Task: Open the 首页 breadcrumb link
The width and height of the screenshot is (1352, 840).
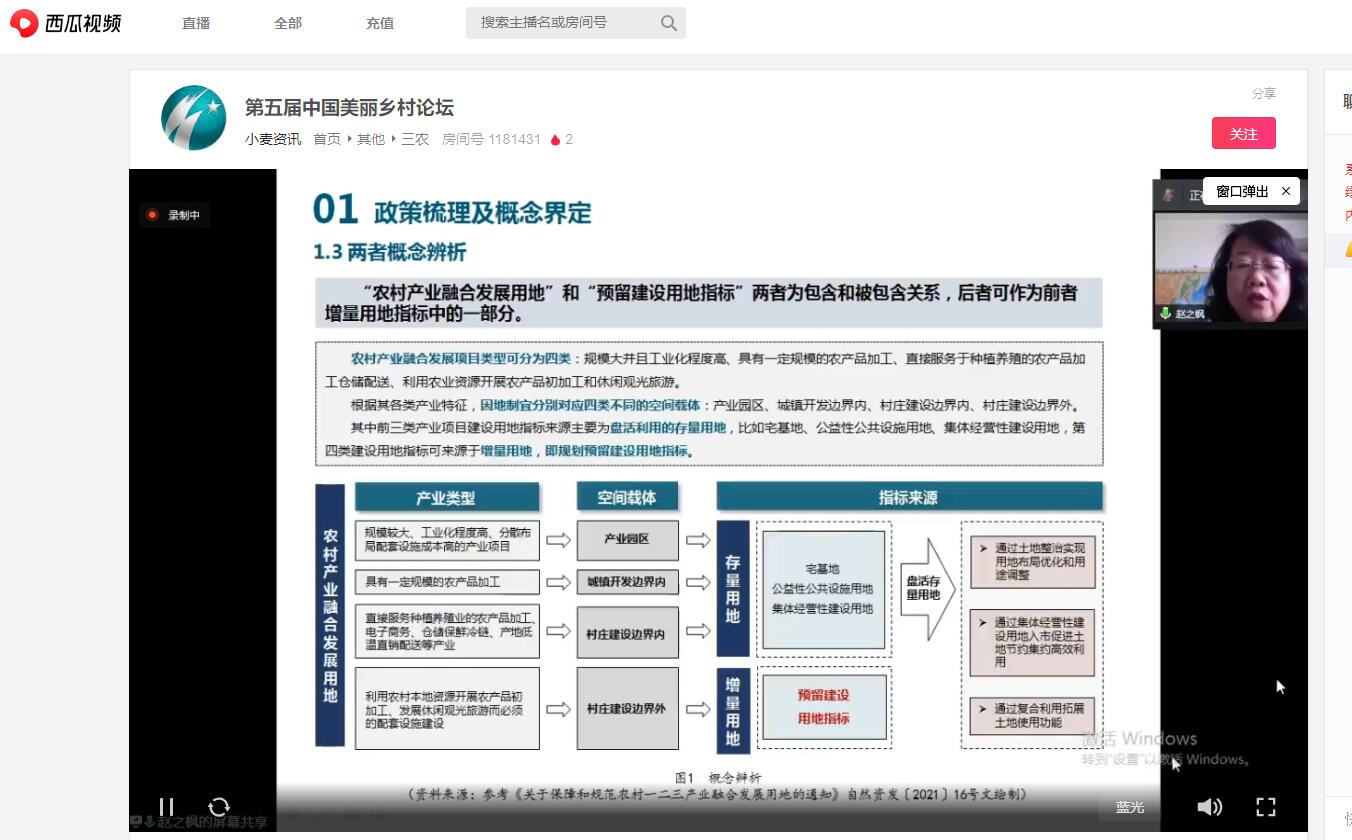Action: point(327,140)
